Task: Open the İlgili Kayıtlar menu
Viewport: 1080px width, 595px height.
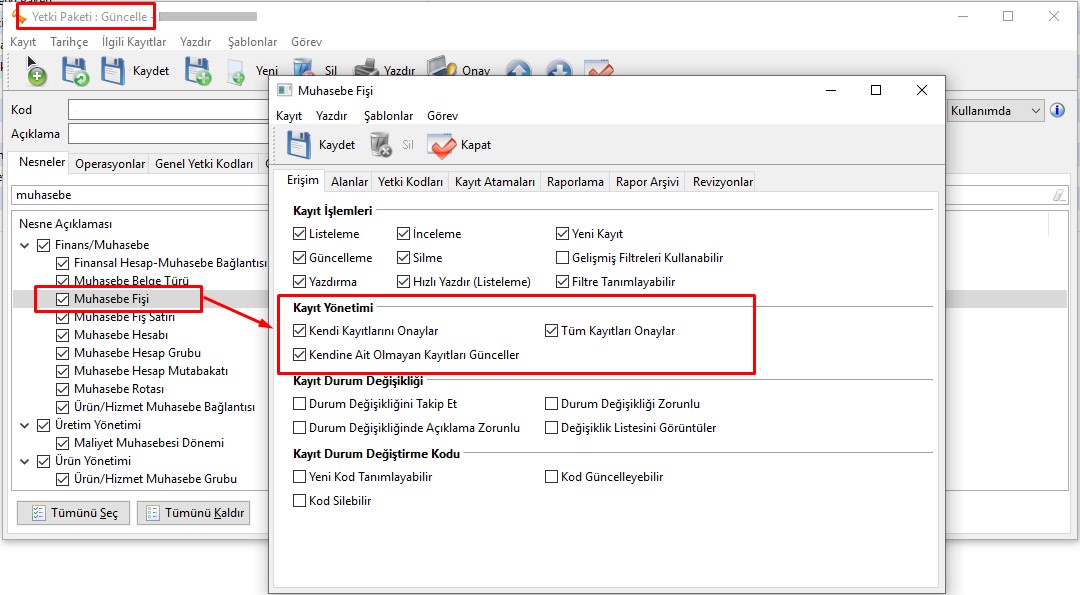Action: [x=134, y=42]
